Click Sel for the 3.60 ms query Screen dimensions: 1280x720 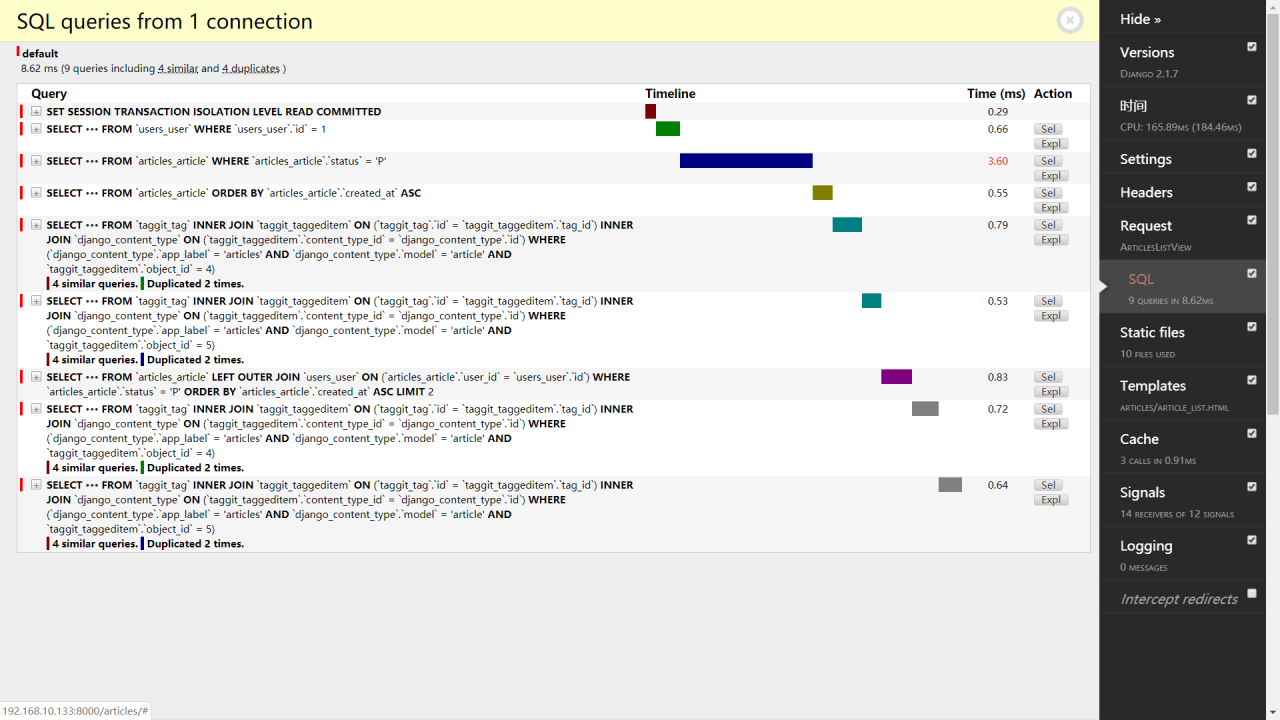tap(1048, 161)
